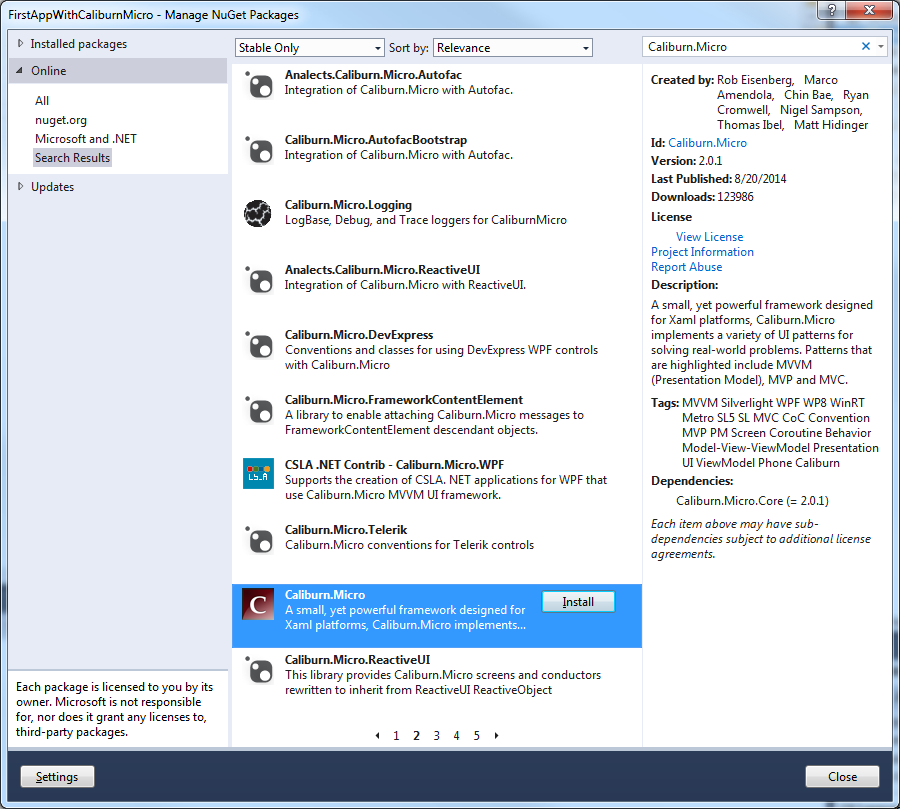Click the Caliburn.Micro.FrameworkContentElement package icon
Image resolution: width=900 pixels, height=809 pixels.
click(259, 409)
